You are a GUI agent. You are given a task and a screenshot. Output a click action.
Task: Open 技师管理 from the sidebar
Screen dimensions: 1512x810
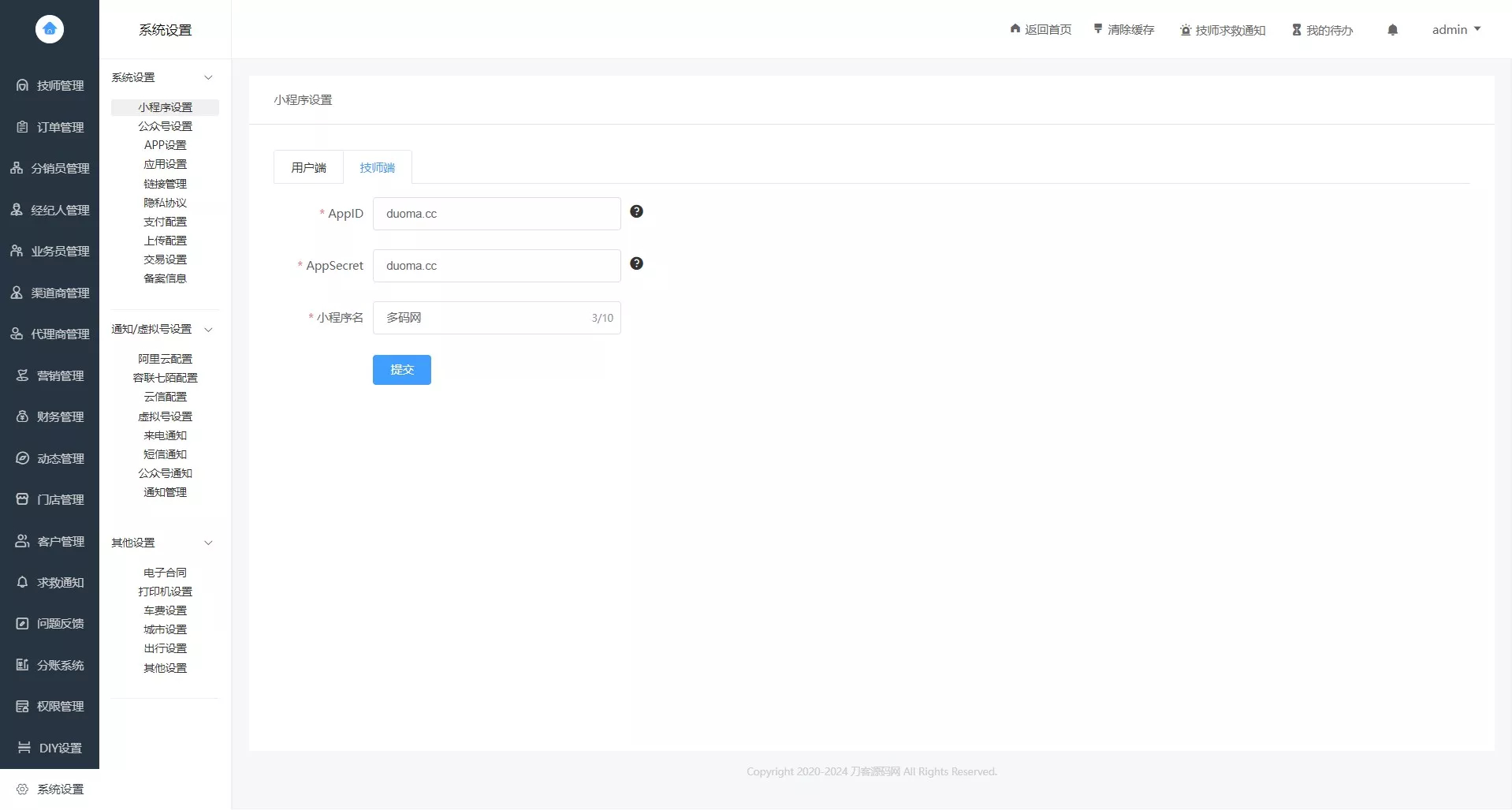(x=50, y=85)
